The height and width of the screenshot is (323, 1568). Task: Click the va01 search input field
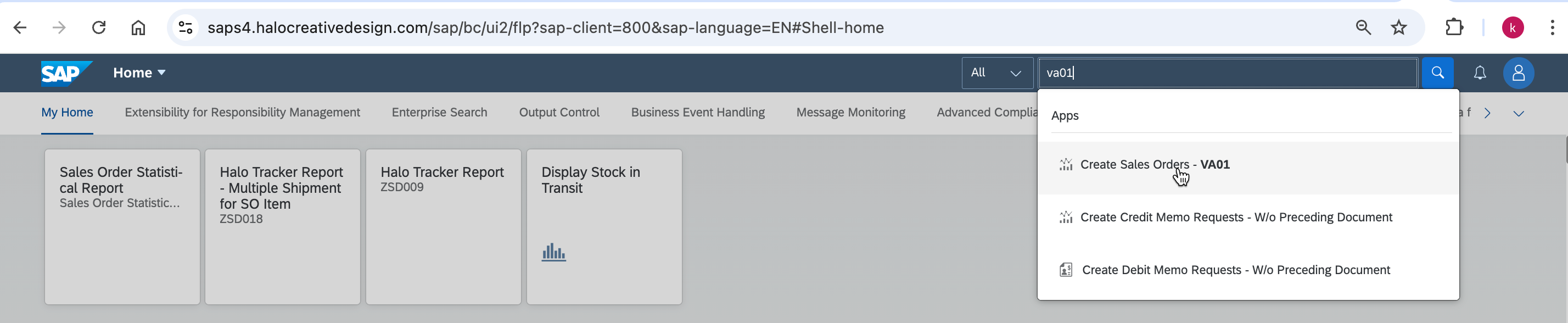[1227, 73]
